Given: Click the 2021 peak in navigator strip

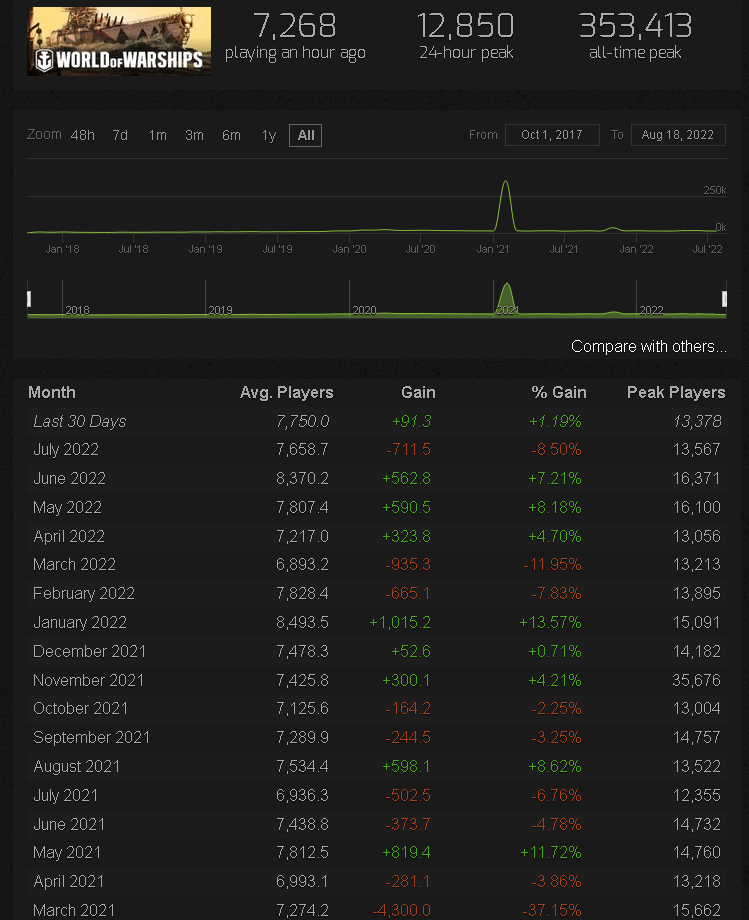Looking at the screenshot, I should [x=506, y=294].
